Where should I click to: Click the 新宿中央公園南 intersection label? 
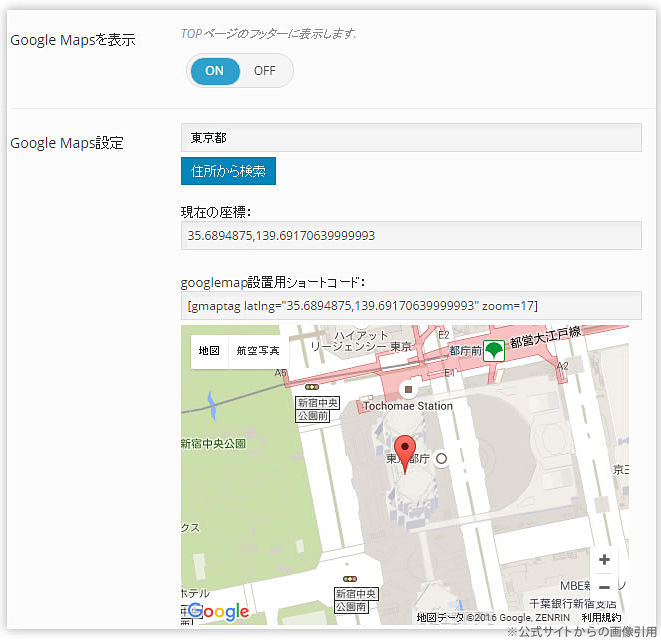356,600
